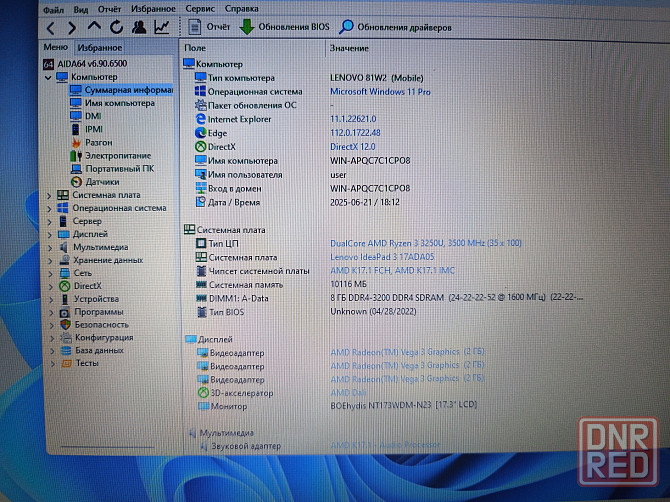The image size is (670, 502).
Task: Select Электропитание tree item
Action: tap(111, 156)
